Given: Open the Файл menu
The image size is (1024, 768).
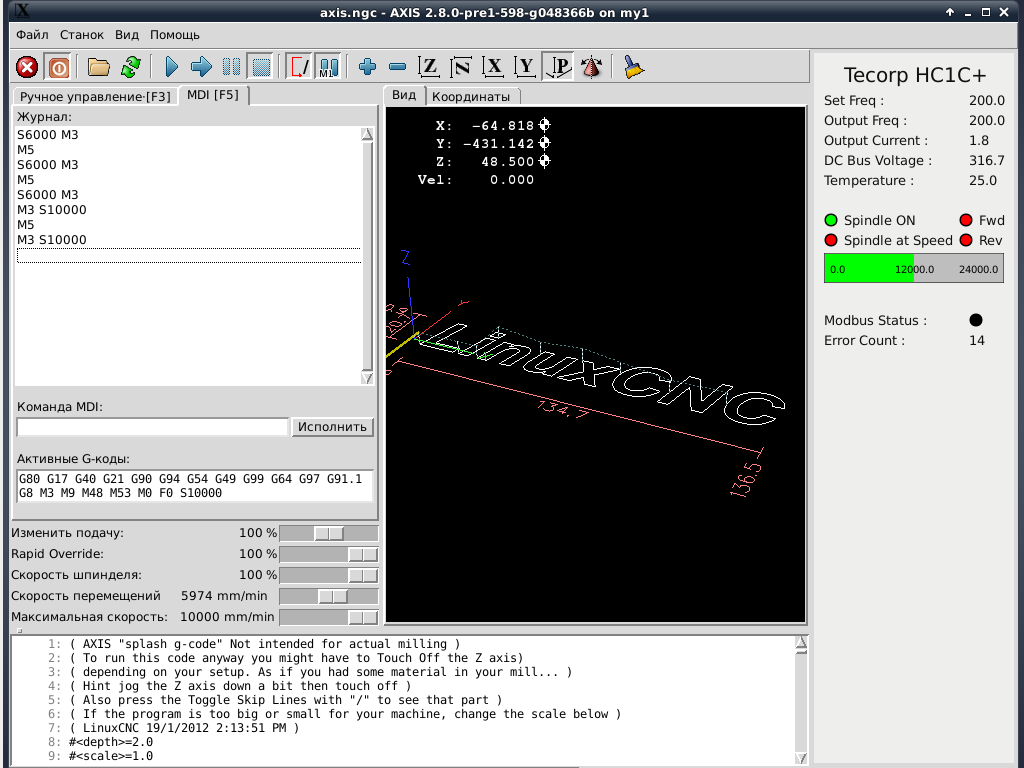Looking at the screenshot, I should click(x=32, y=34).
